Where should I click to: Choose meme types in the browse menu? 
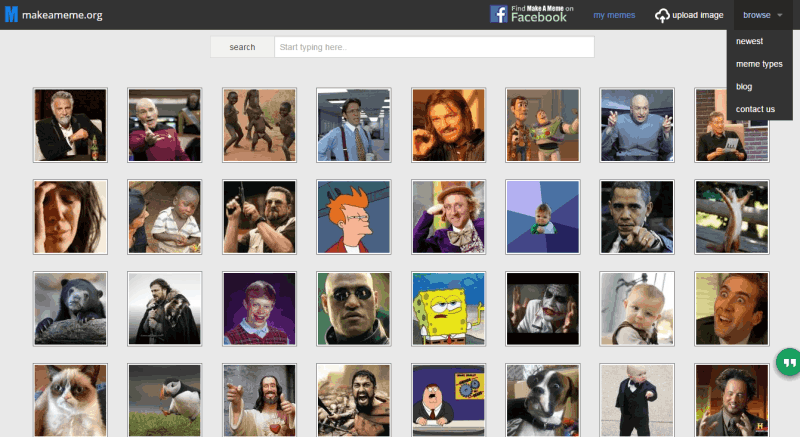coord(759,64)
